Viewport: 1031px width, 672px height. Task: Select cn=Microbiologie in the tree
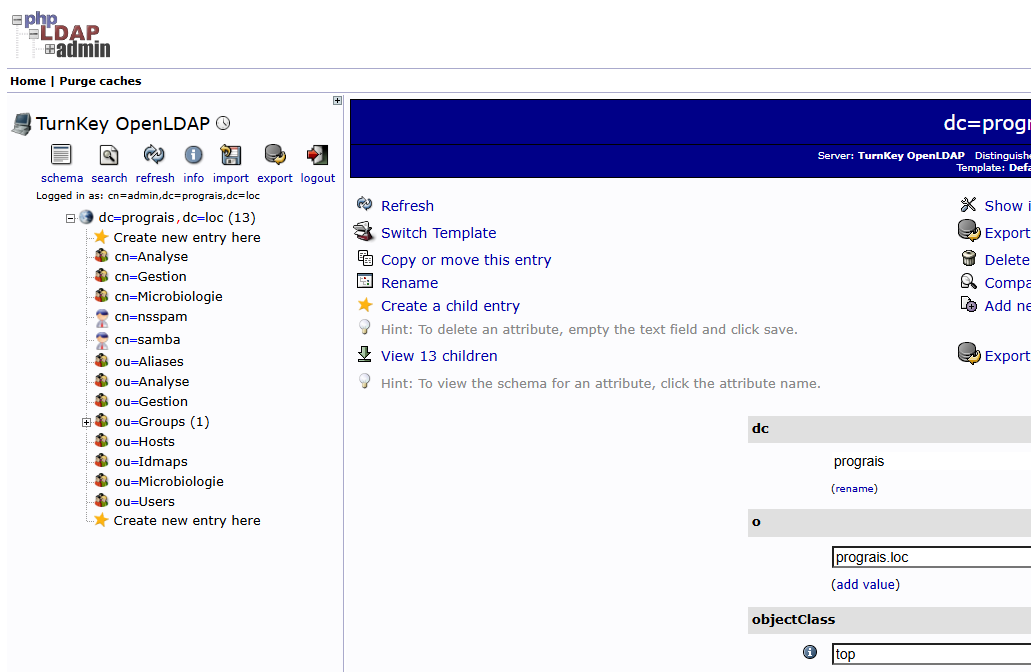[168, 297]
